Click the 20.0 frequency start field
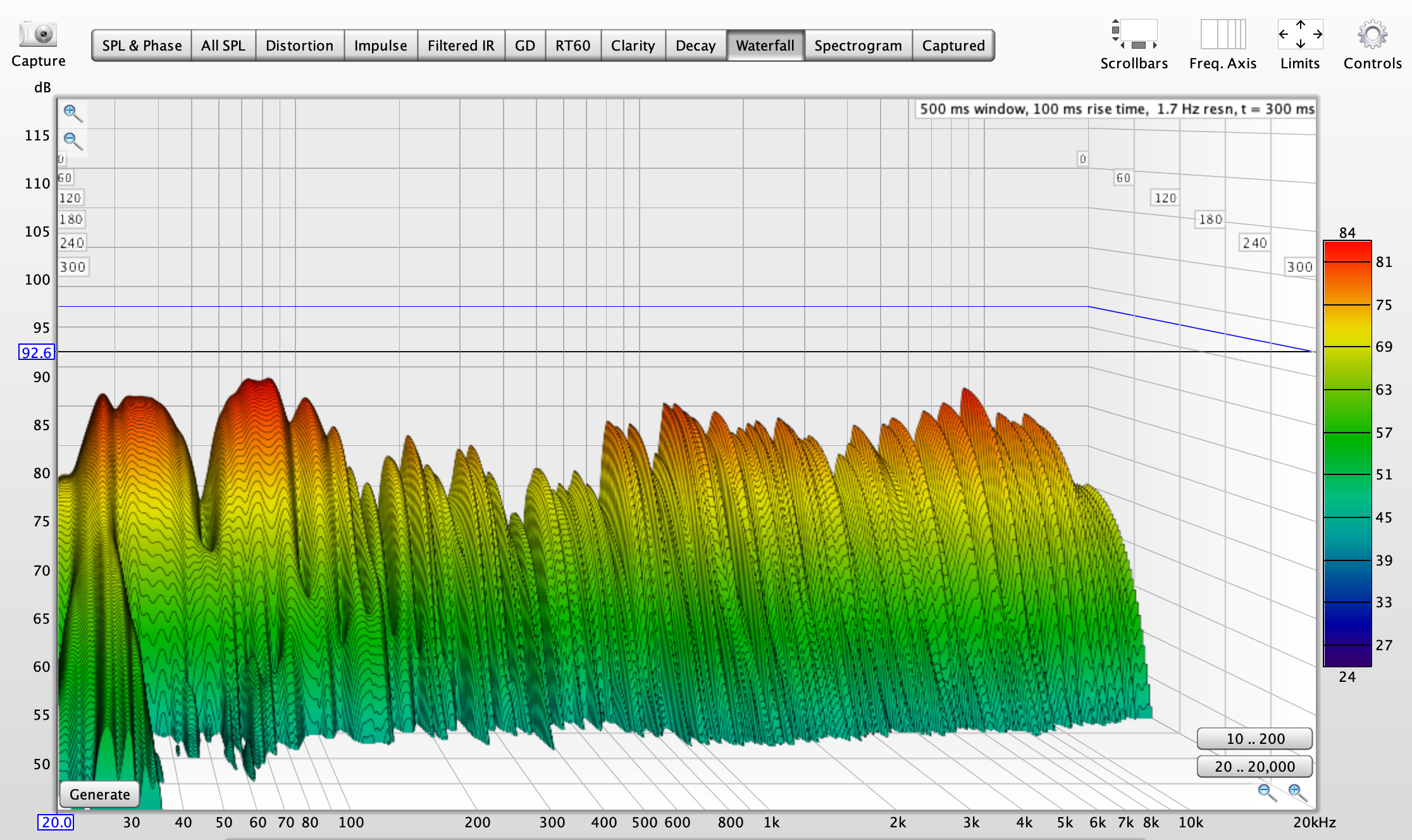The width and height of the screenshot is (1412, 840). pyautogui.click(x=56, y=822)
